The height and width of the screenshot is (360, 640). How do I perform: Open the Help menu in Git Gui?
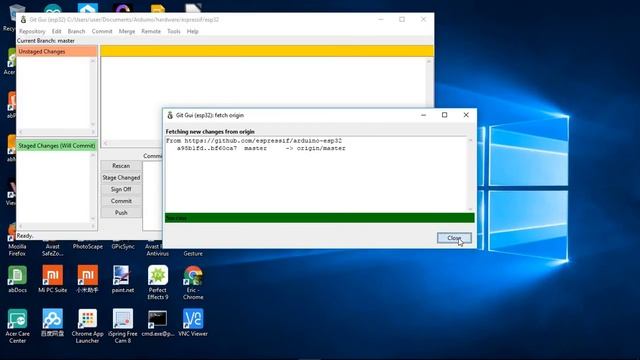click(193, 31)
